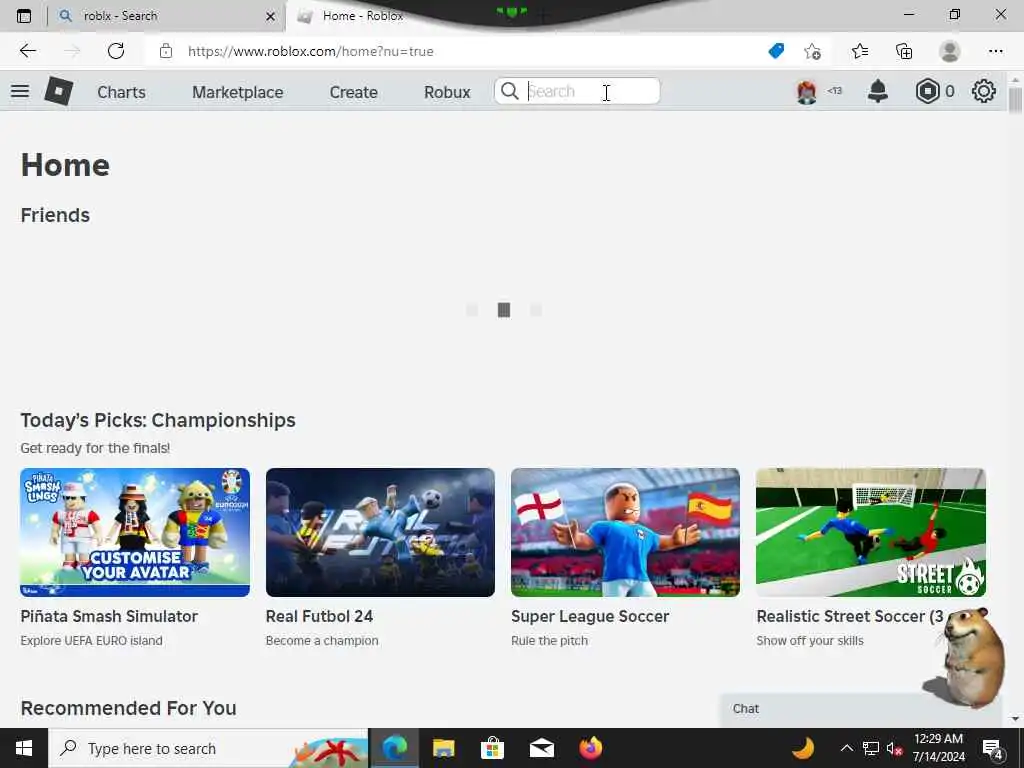The width and height of the screenshot is (1024, 768).
Task: Click the moon icon in taskbar
Action: (803, 748)
